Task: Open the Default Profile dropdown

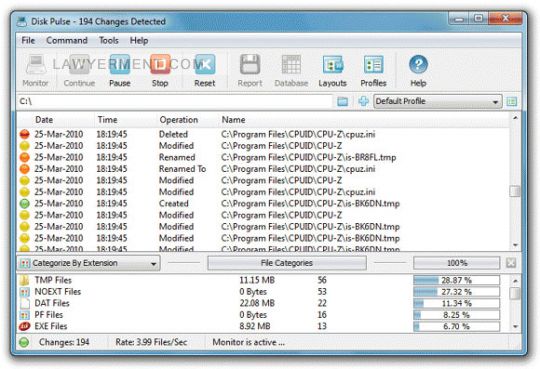Action: [x=438, y=102]
